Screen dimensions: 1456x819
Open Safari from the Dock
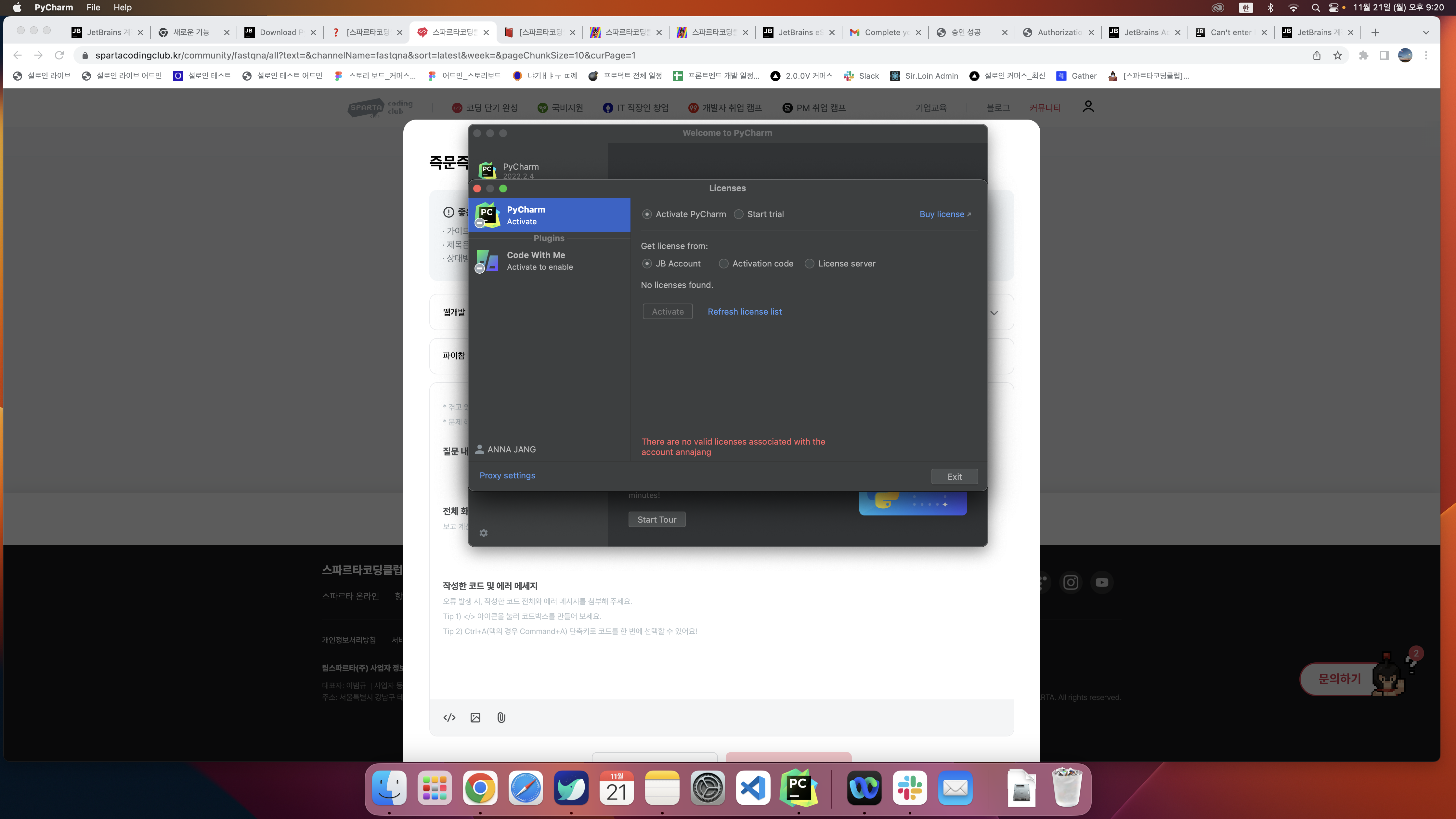point(526,787)
